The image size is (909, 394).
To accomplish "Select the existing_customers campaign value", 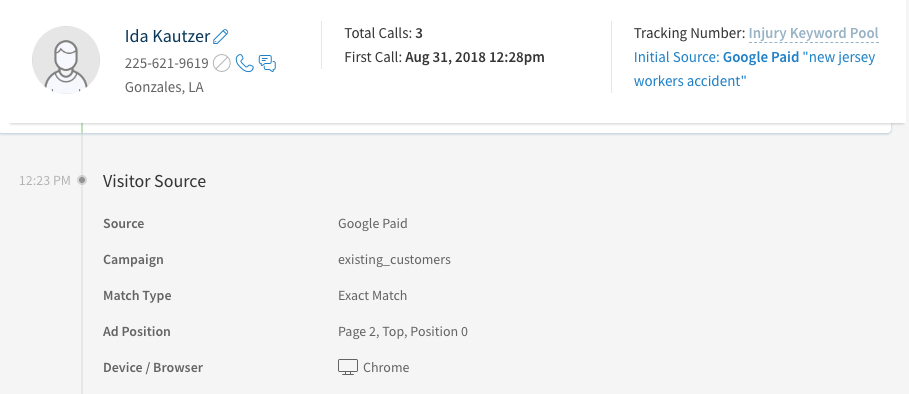I will tap(394, 260).
